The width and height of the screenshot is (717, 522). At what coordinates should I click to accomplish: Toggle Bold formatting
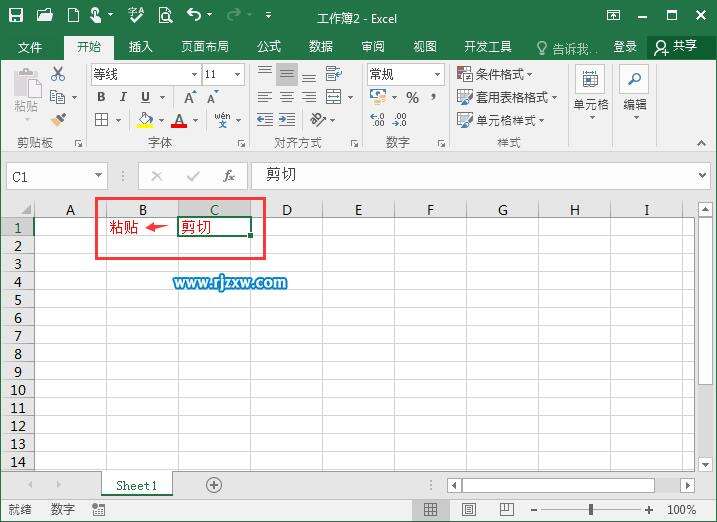click(x=101, y=97)
